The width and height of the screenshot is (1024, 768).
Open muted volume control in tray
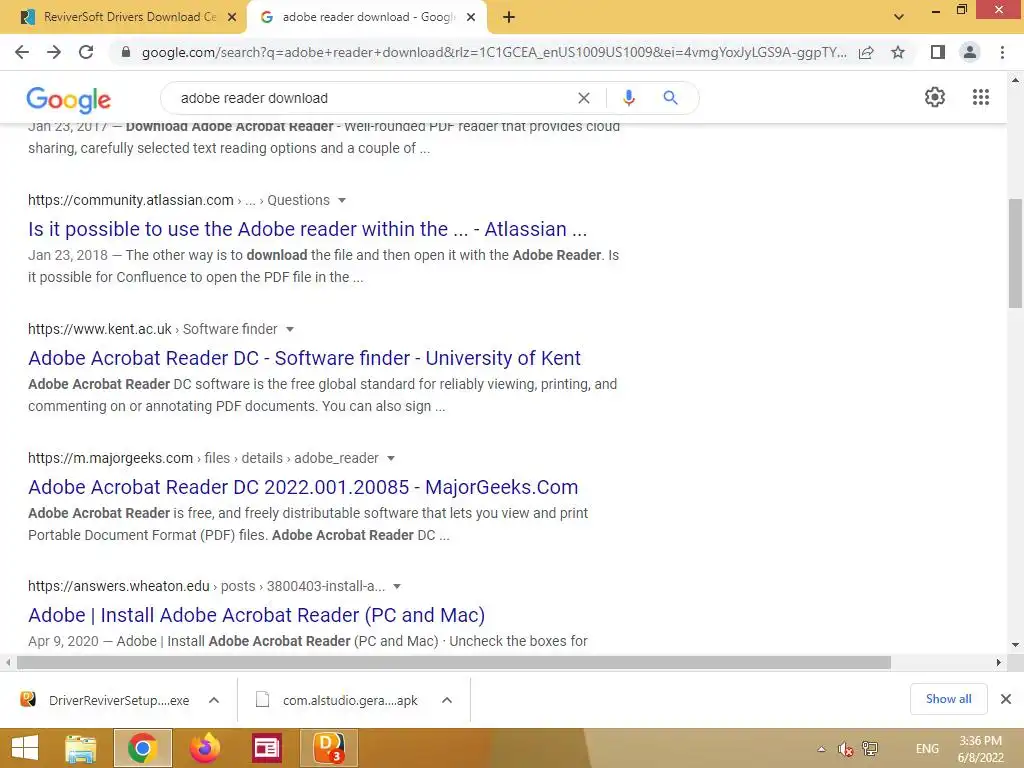[846, 749]
